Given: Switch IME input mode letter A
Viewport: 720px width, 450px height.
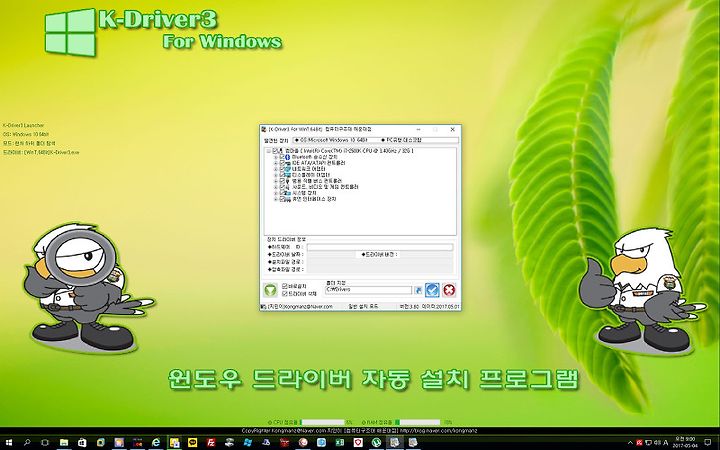Looking at the screenshot, I should point(666,443).
